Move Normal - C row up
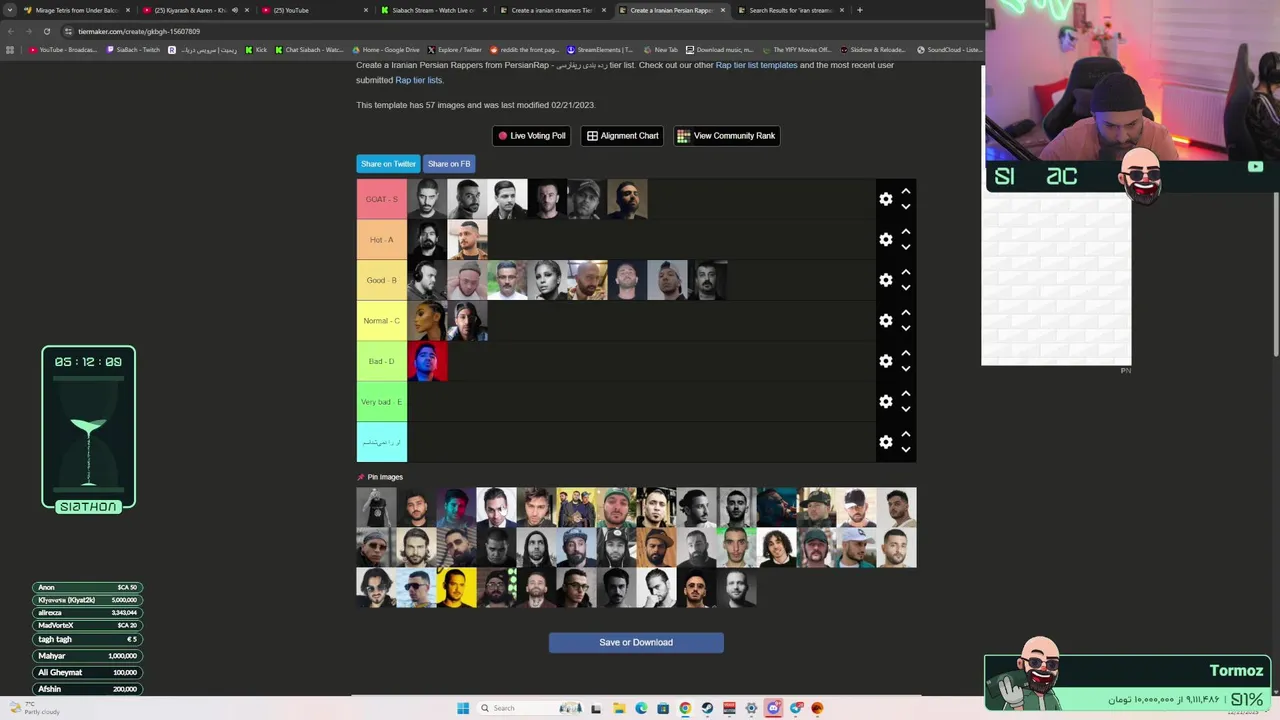Image resolution: width=1280 pixels, height=720 pixels. (905, 313)
